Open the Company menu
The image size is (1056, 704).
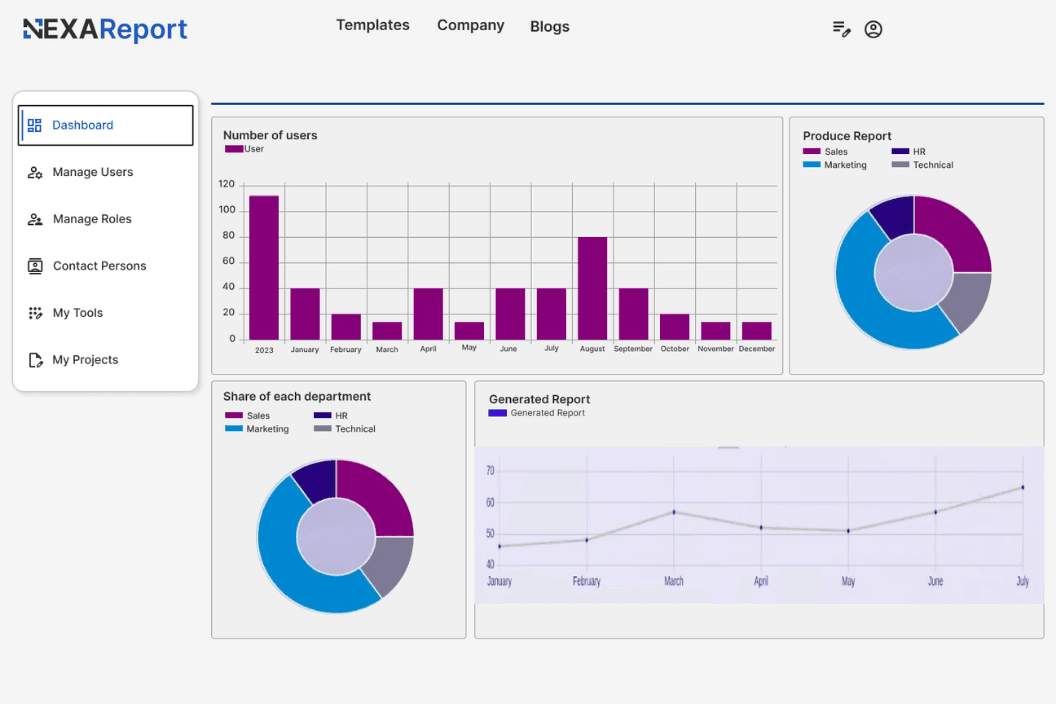(470, 25)
